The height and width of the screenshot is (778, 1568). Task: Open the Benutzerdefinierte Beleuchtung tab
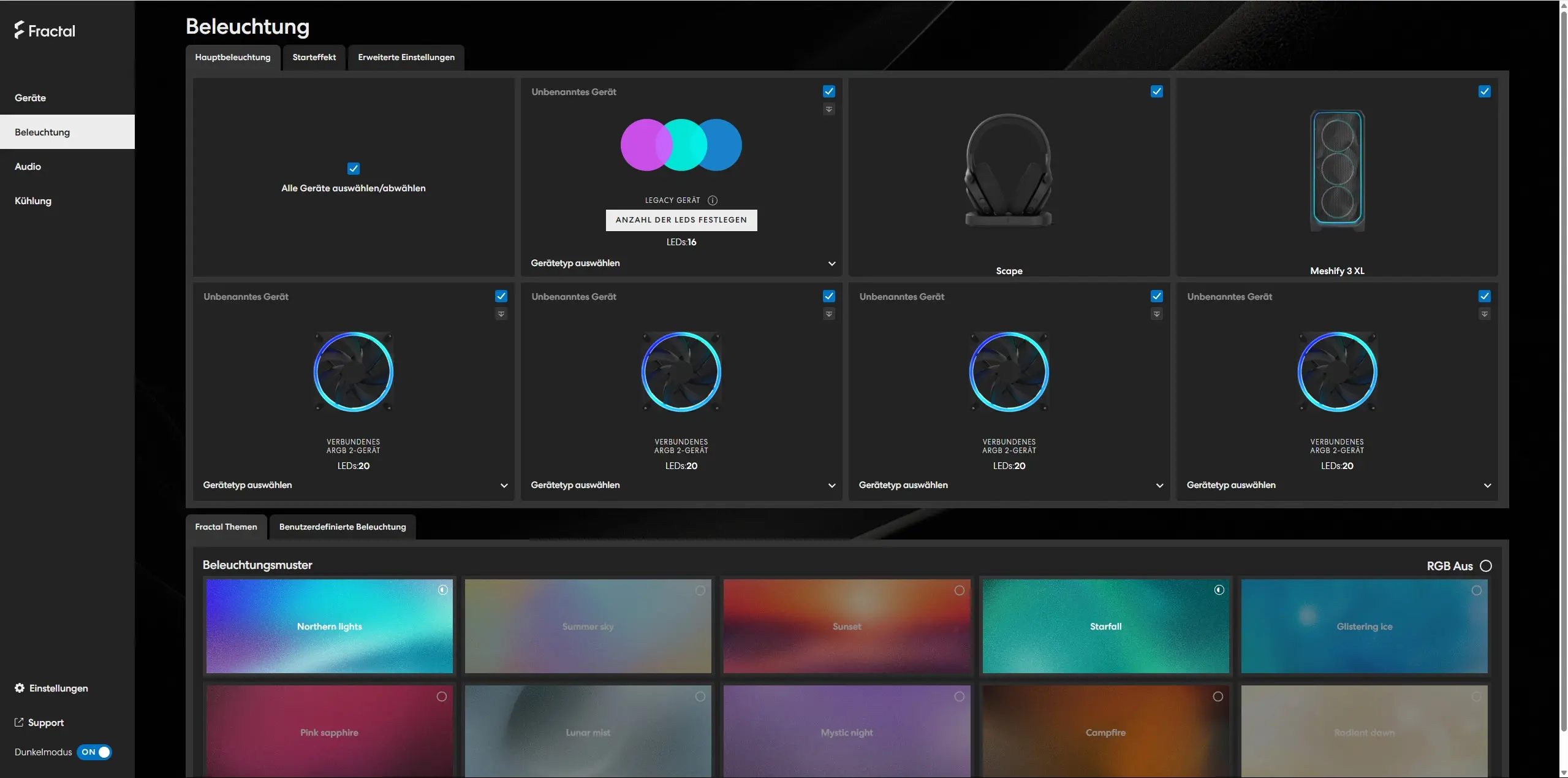click(x=342, y=527)
